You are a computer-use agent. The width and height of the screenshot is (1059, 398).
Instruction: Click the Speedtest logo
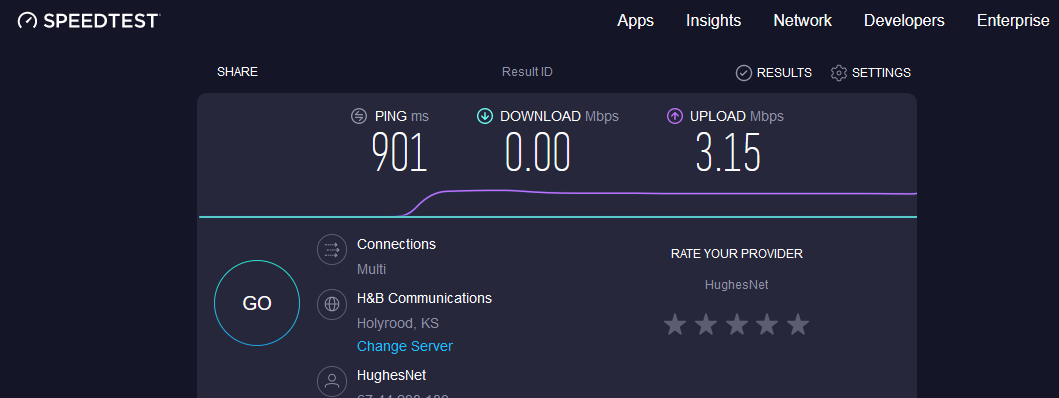tap(88, 21)
